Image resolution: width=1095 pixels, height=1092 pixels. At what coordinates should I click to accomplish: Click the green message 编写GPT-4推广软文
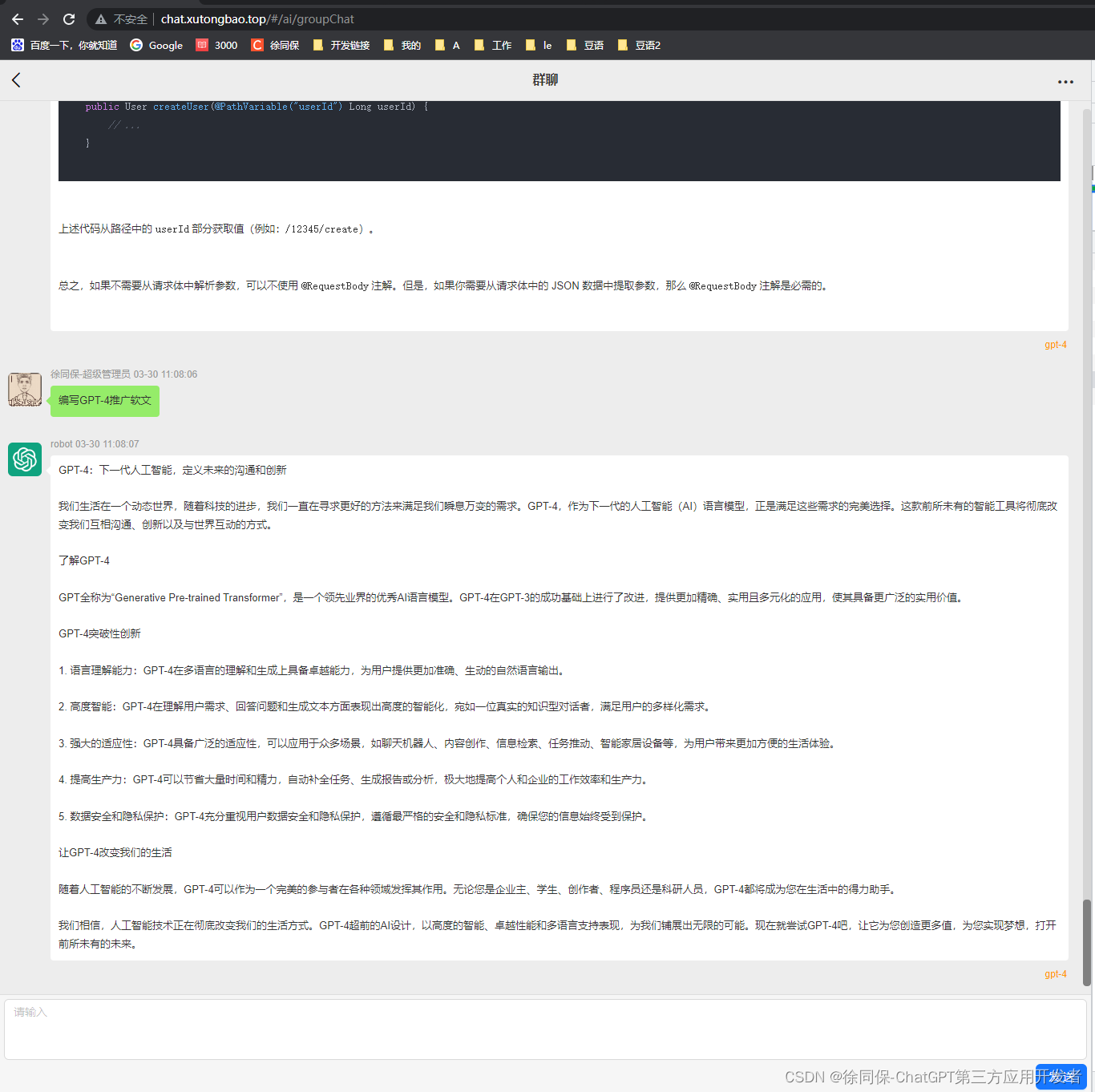[105, 401]
